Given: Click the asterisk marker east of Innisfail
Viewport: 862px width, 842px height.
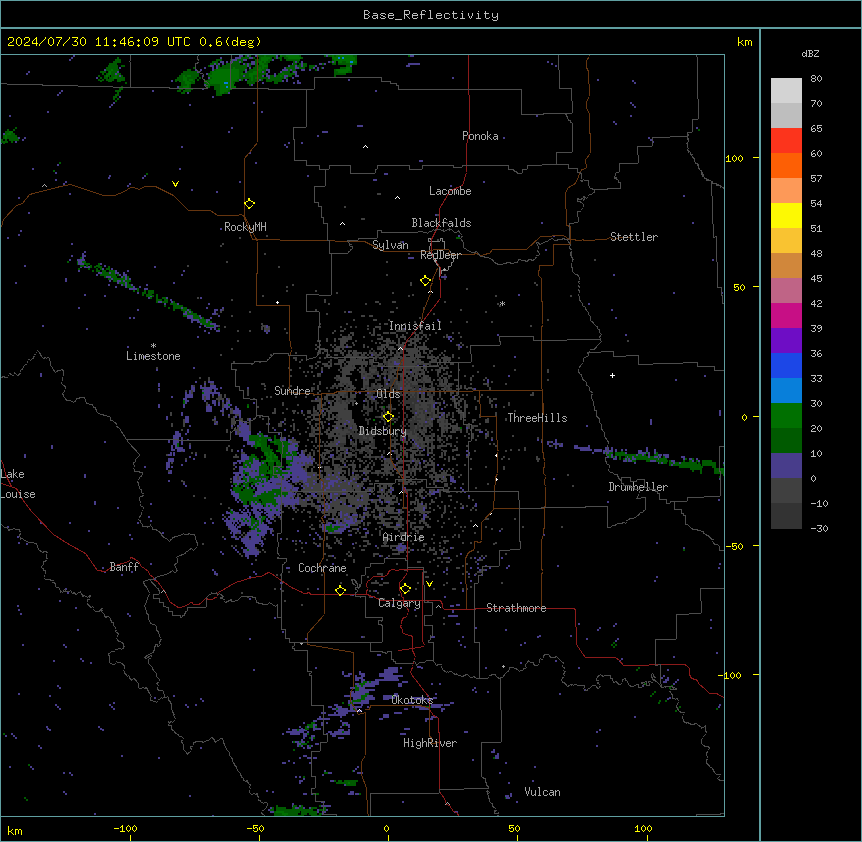Looking at the screenshot, I should [502, 303].
